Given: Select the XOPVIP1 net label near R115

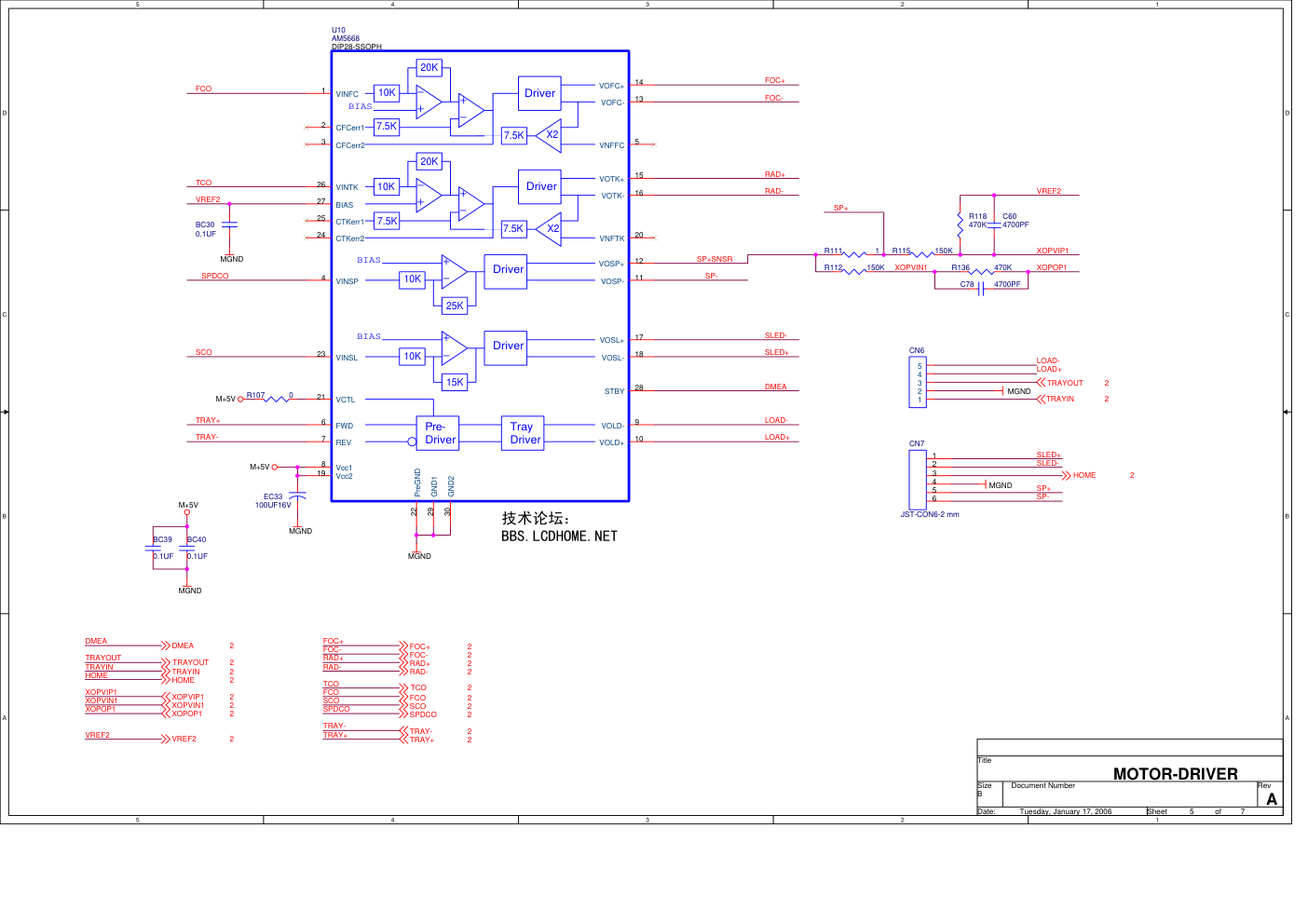Looking at the screenshot, I should click(x=1053, y=251).
